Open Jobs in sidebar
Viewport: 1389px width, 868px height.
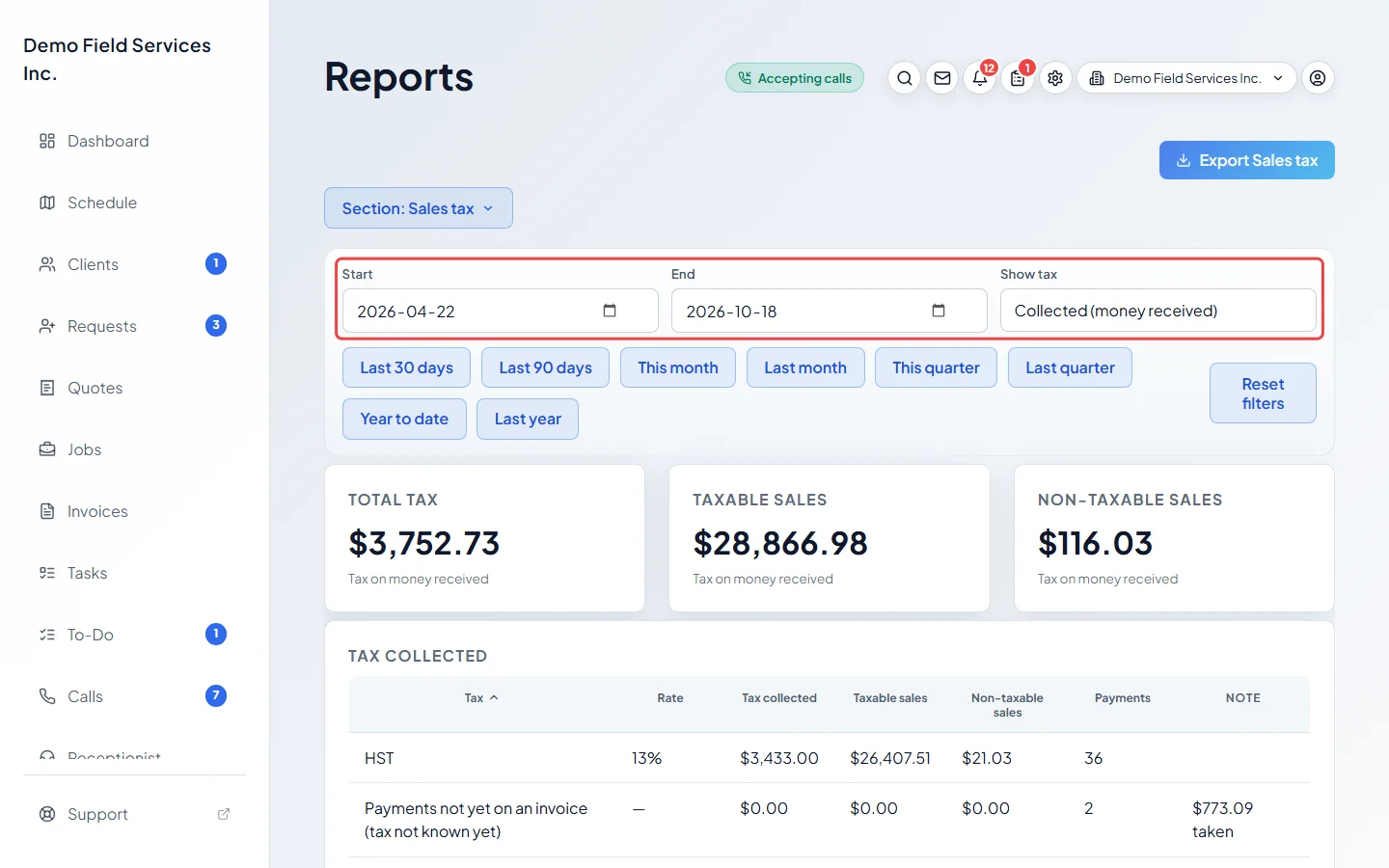click(x=134, y=449)
